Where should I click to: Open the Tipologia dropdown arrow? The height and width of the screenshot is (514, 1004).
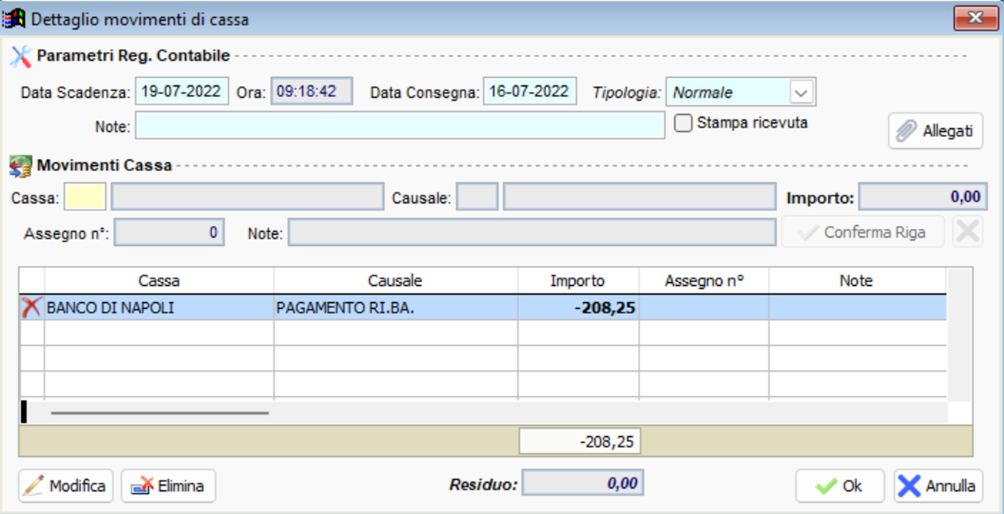point(802,92)
